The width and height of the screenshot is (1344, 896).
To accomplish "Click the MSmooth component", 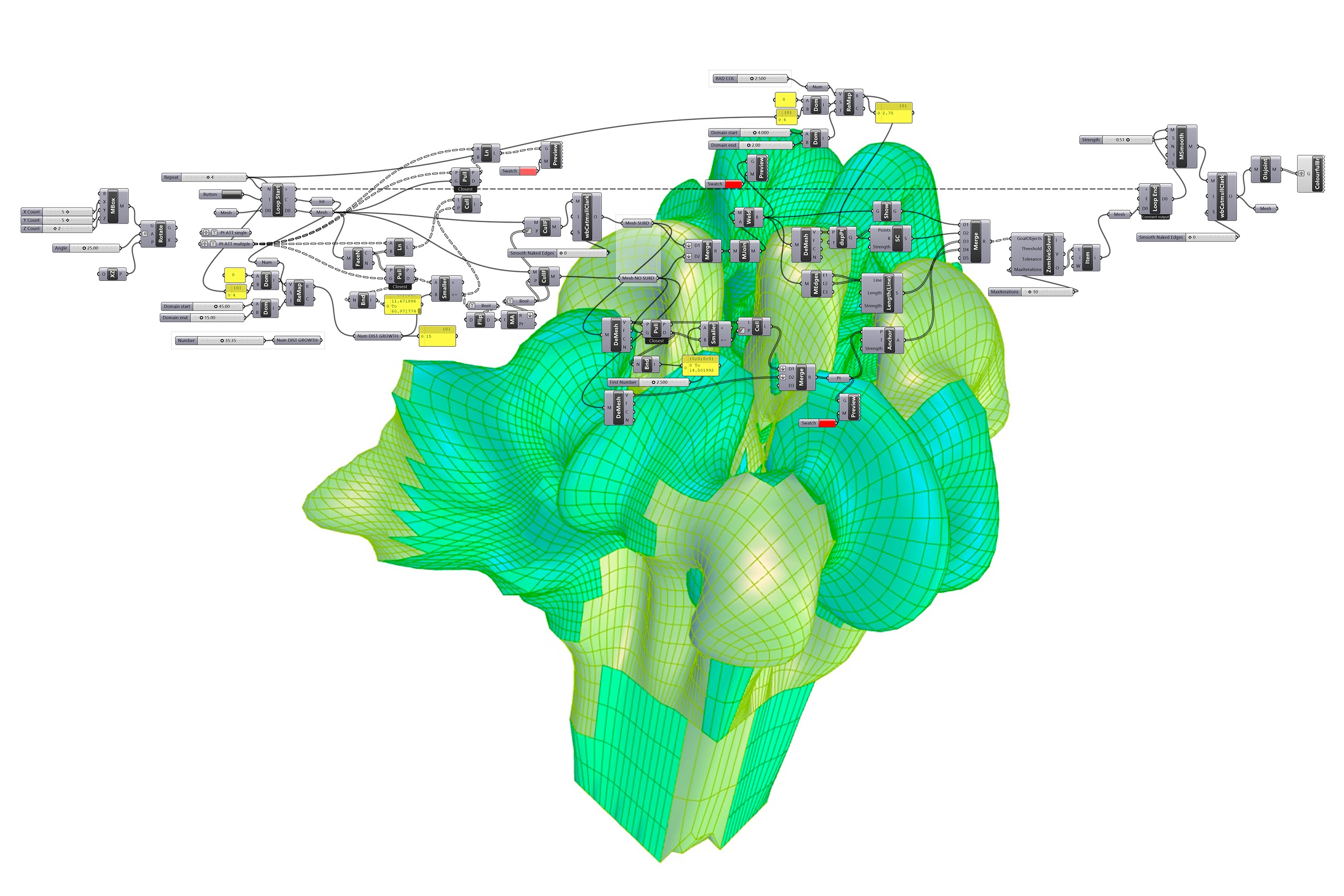I will pos(1181,147).
